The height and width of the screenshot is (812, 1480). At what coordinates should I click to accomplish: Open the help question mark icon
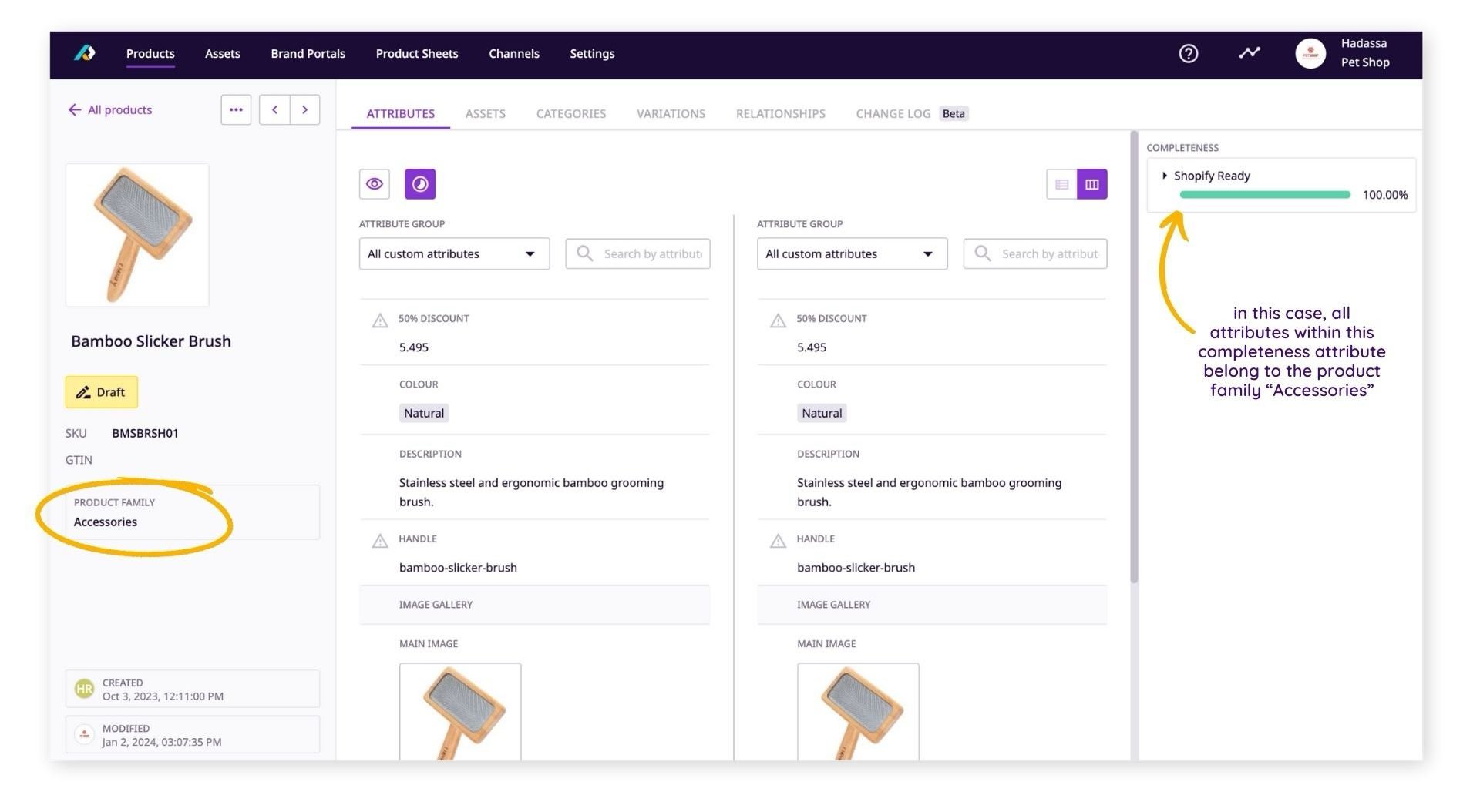[x=1188, y=53]
